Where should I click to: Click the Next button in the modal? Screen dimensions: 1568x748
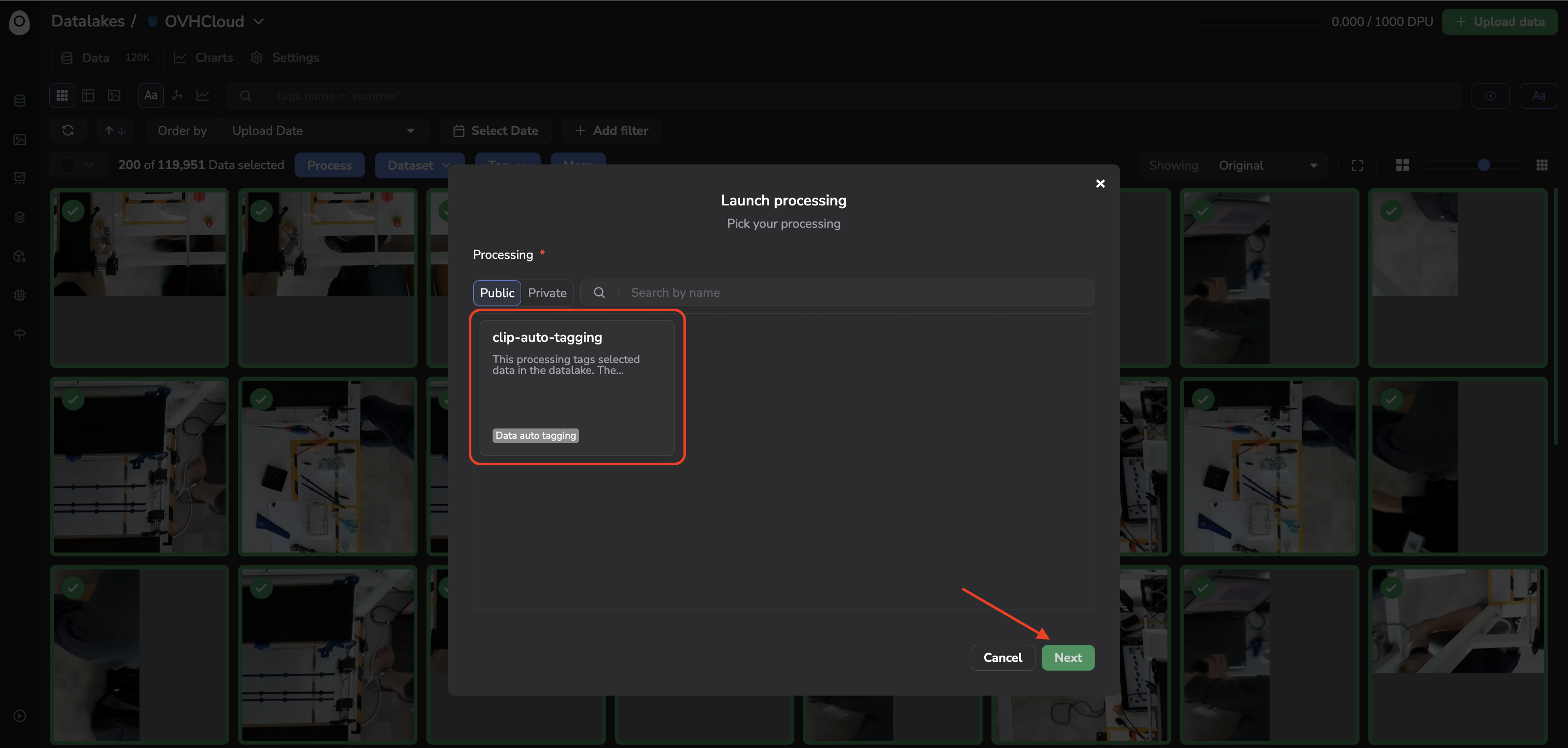[x=1068, y=657]
